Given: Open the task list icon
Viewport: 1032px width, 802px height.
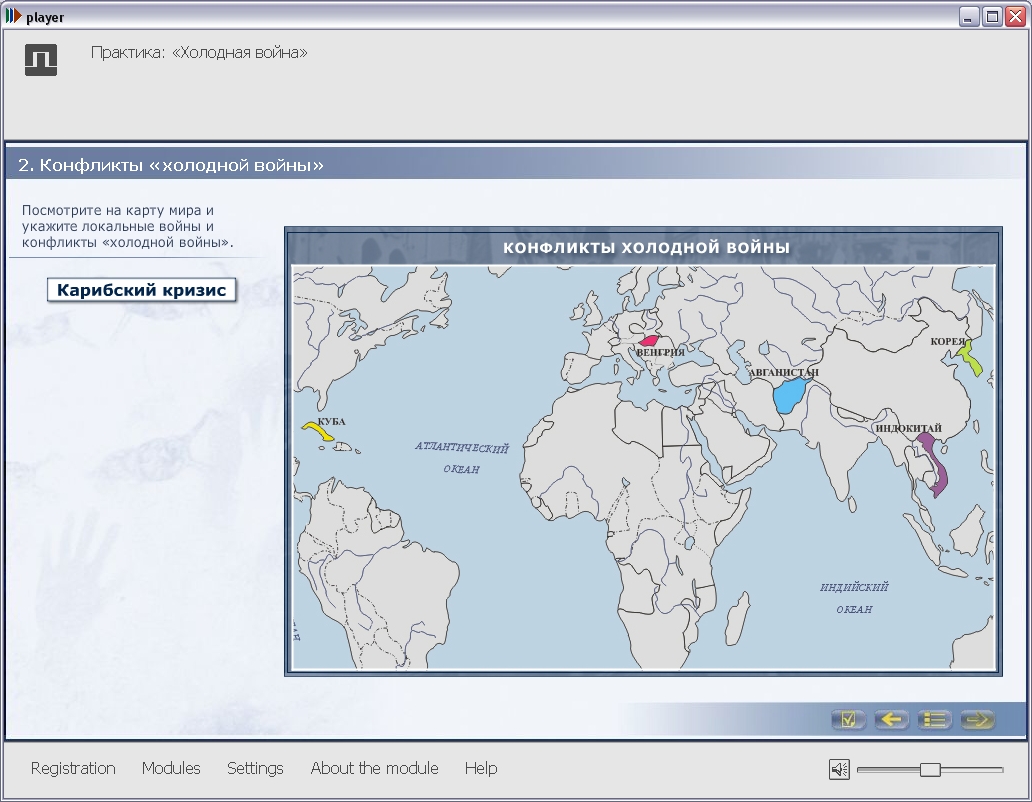Looking at the screenshot, I should [x=934, y=719].
